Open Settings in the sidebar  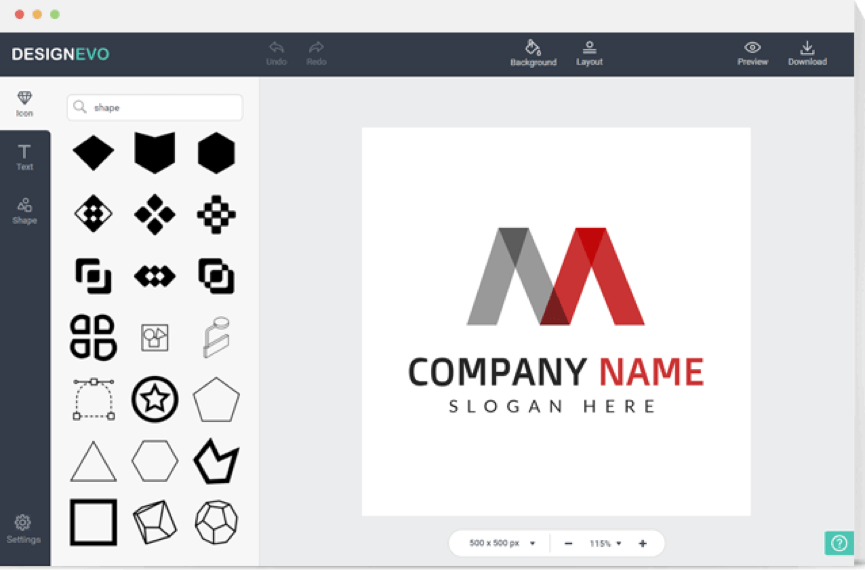(23, 529)
